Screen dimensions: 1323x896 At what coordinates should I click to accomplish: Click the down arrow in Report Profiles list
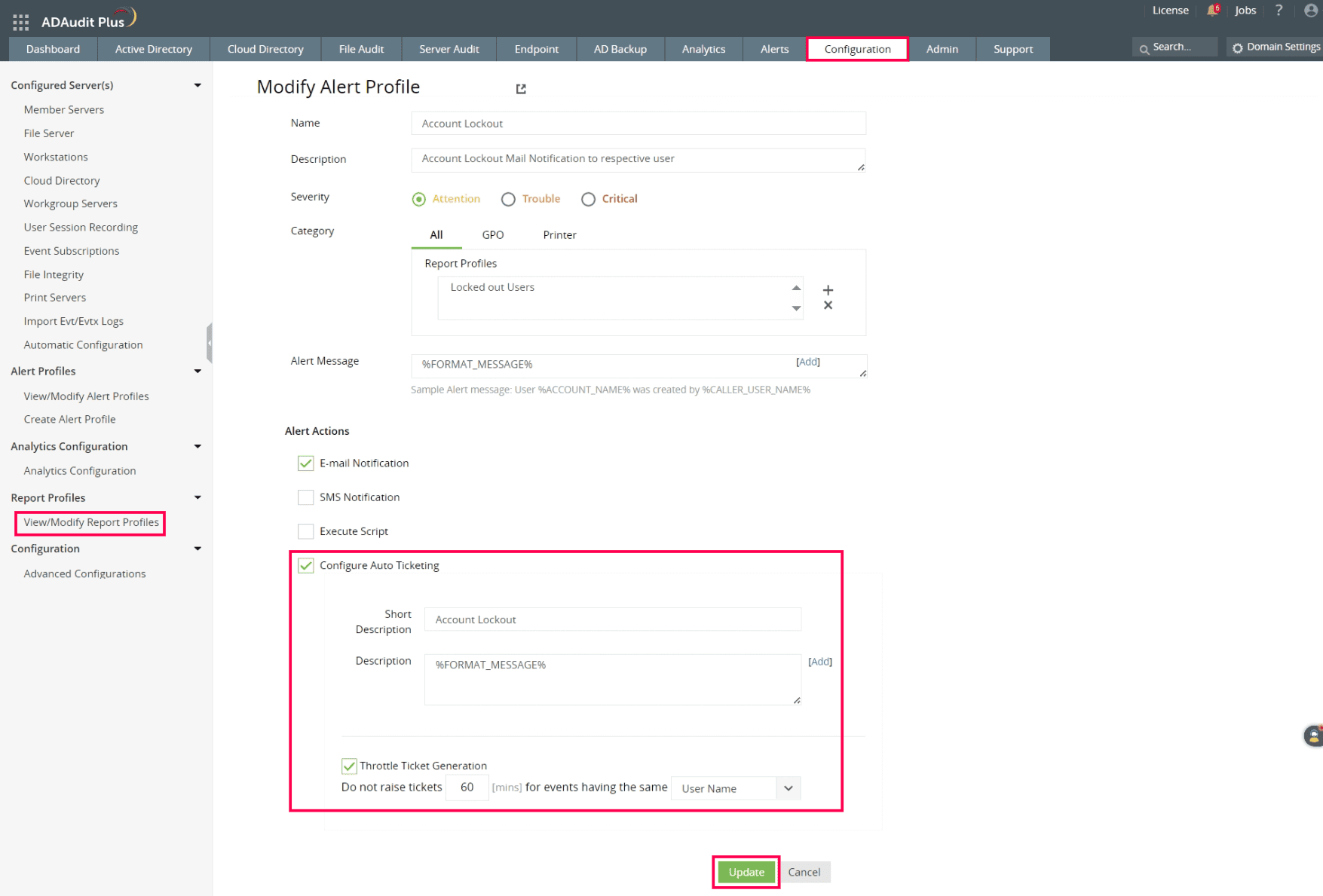coord(796,308)
